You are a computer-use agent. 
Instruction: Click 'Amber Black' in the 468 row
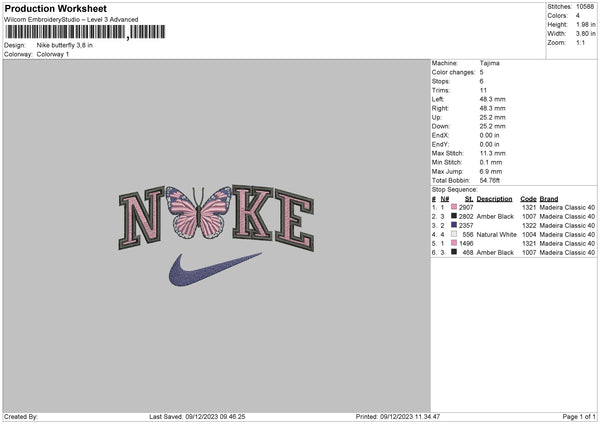tap(495, 253)
